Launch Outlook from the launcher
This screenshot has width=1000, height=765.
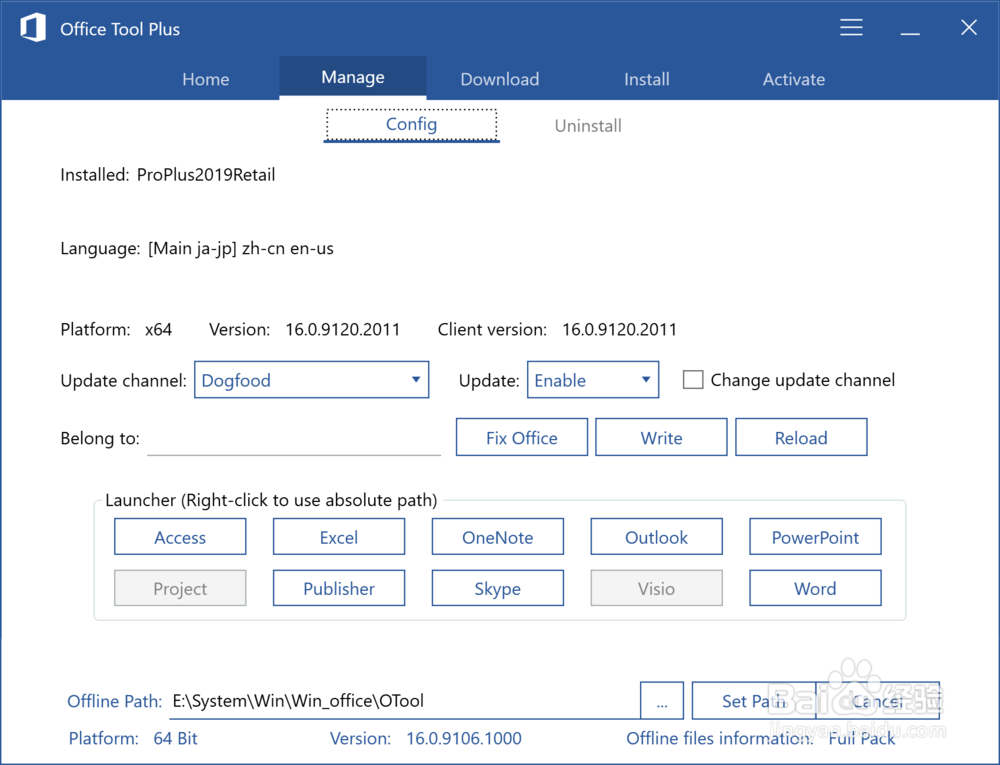point(656,537)
